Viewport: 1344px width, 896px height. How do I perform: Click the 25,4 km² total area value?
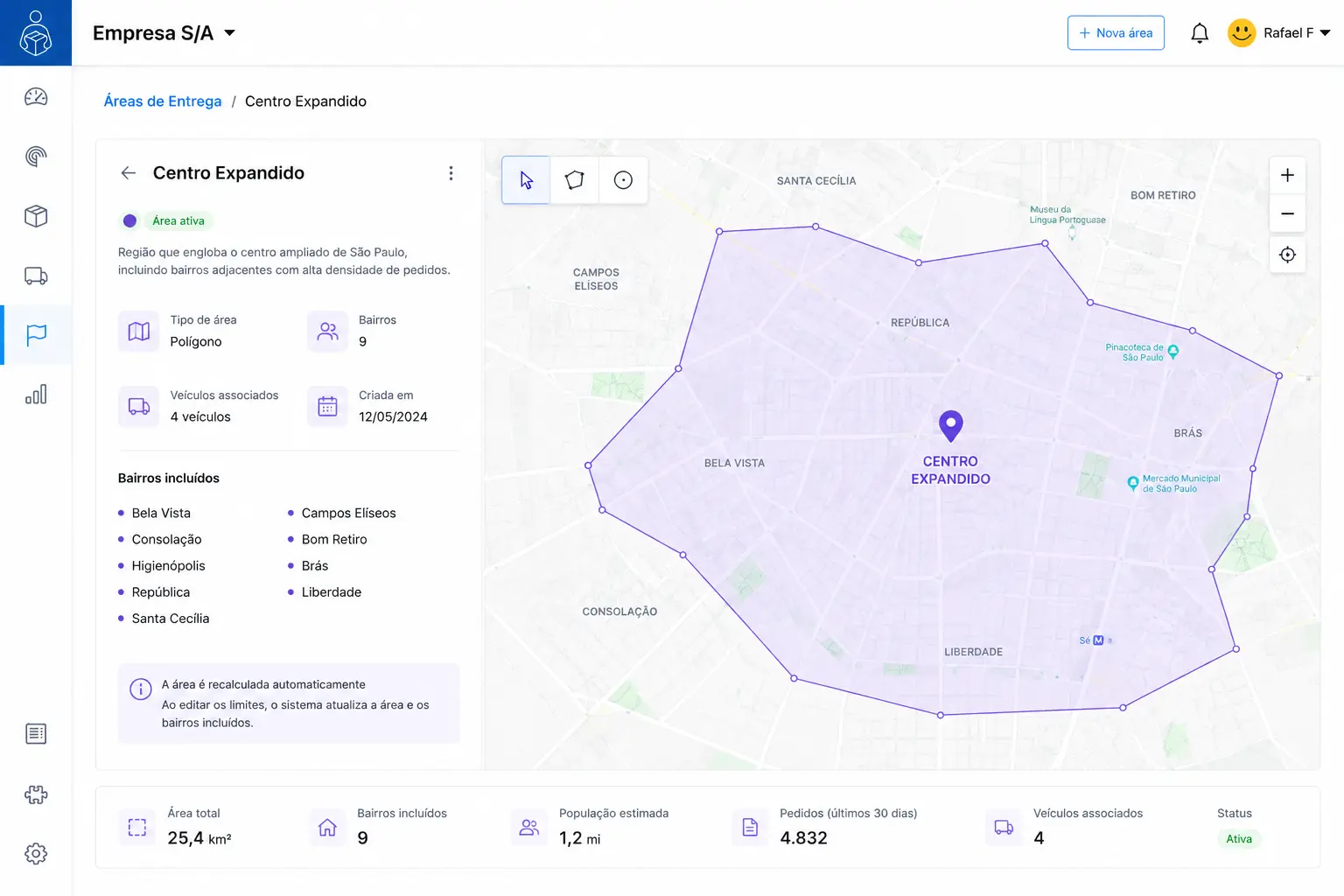tap(199, 838)
